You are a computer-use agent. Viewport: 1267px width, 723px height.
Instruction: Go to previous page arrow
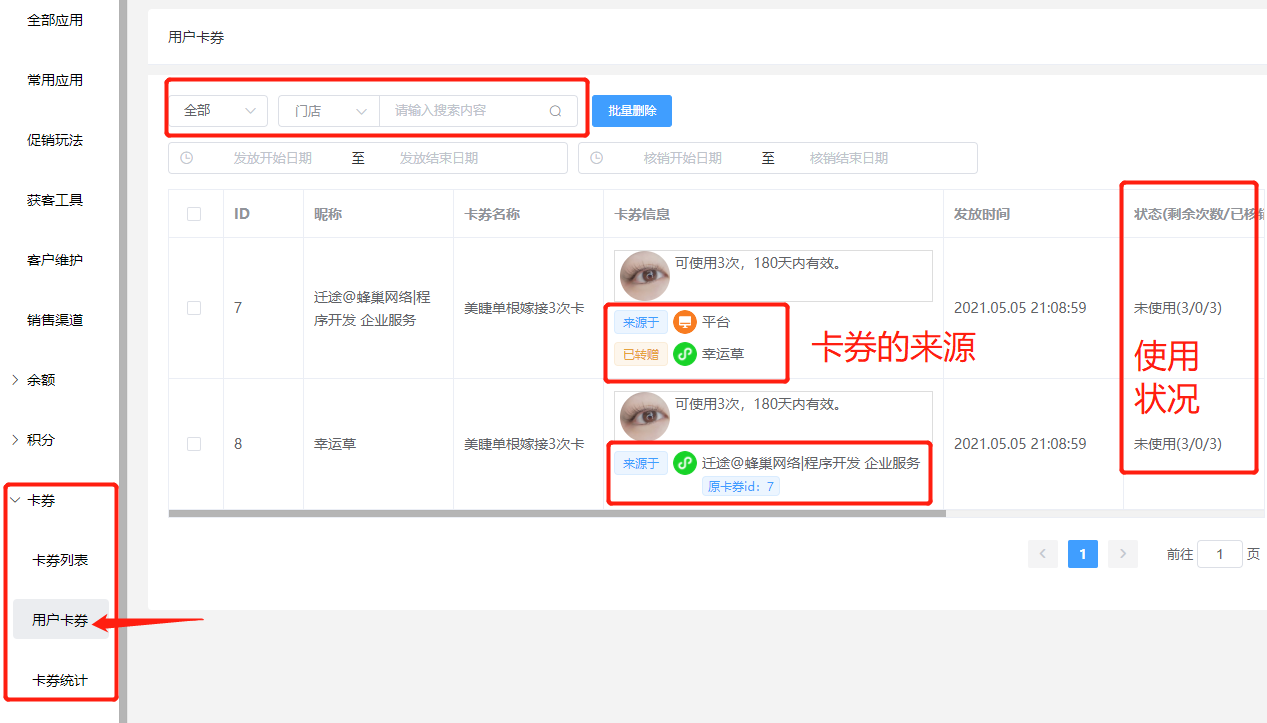tap(1042, 554)
